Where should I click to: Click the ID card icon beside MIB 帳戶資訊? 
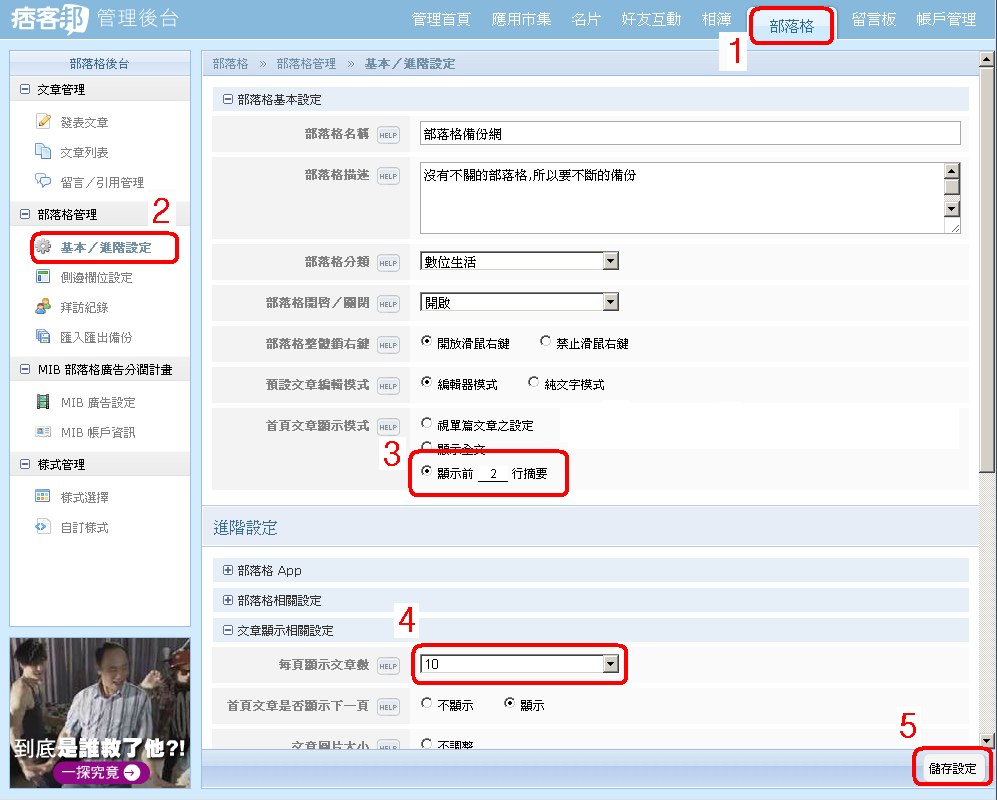43,432
